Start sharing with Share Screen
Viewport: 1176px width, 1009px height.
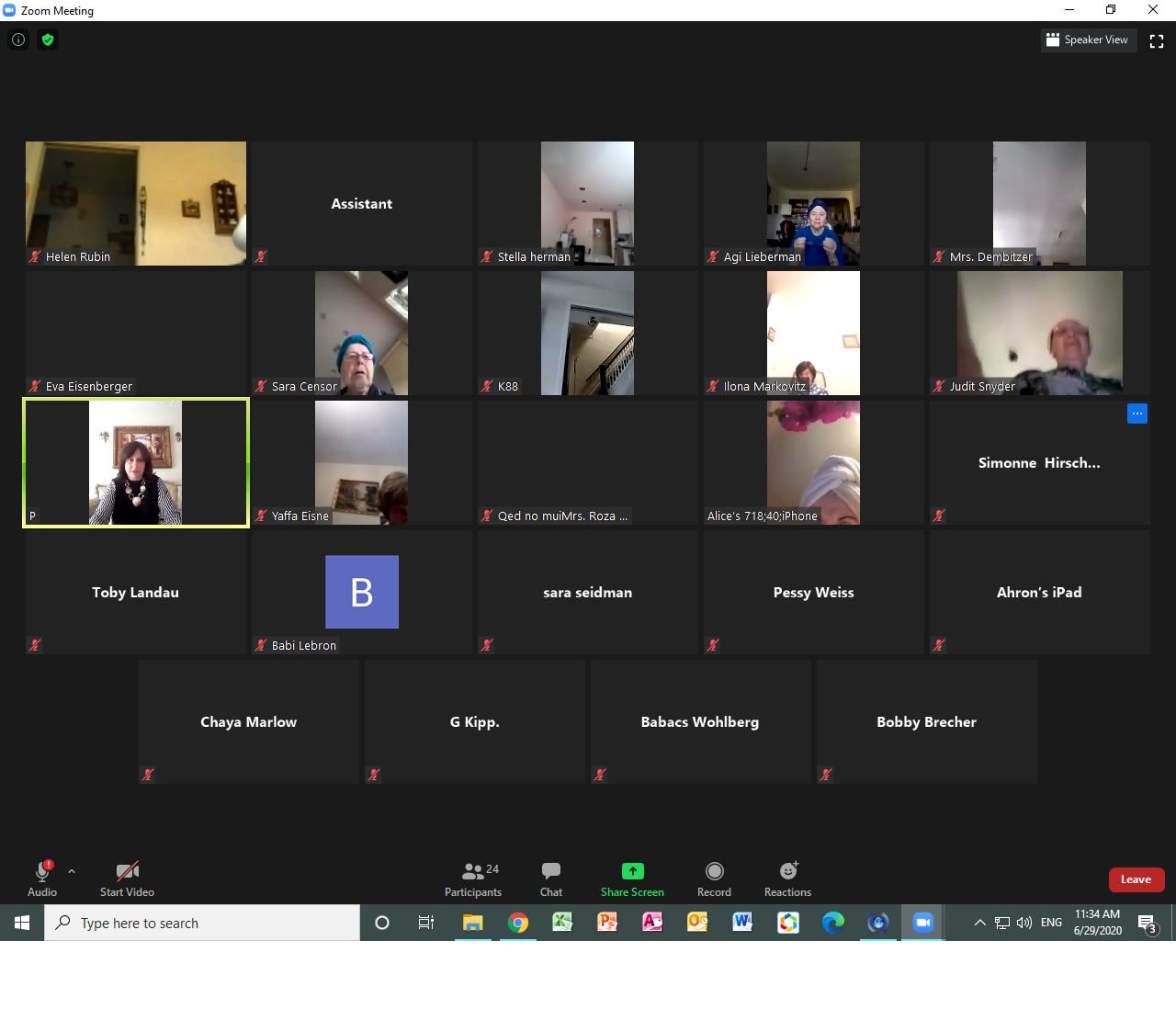[632, 879]
